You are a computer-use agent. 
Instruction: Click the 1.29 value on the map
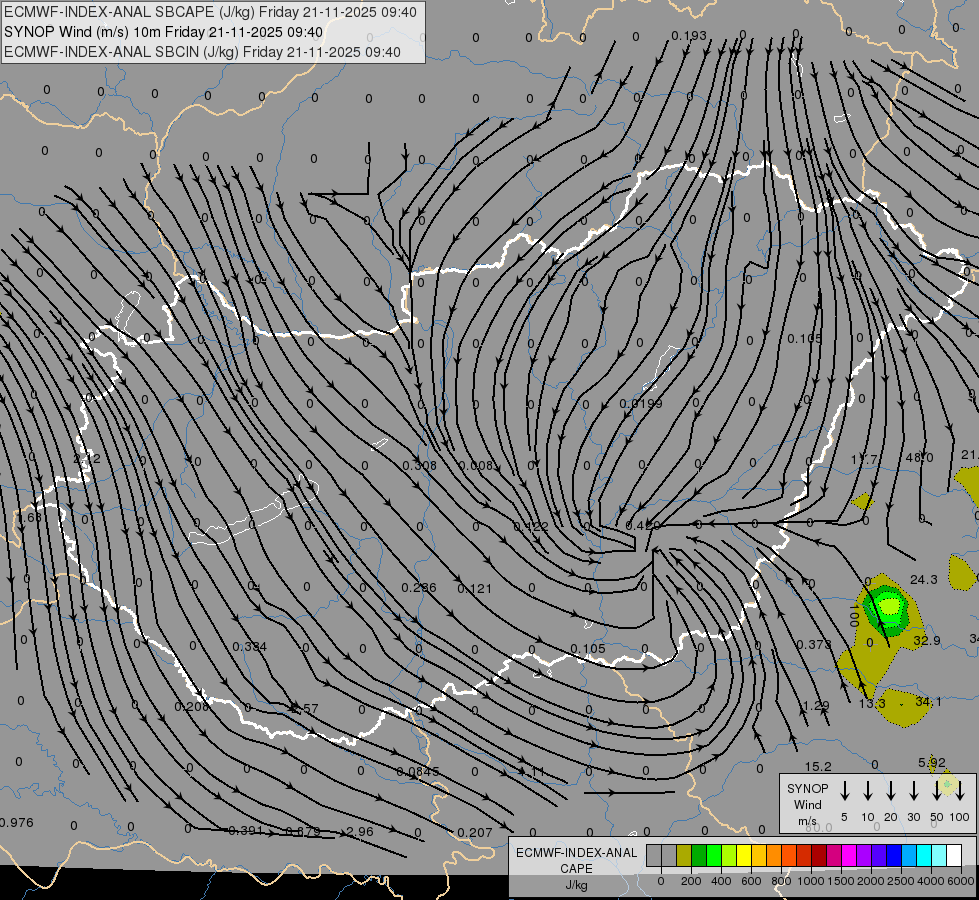(x=816, y=706)
